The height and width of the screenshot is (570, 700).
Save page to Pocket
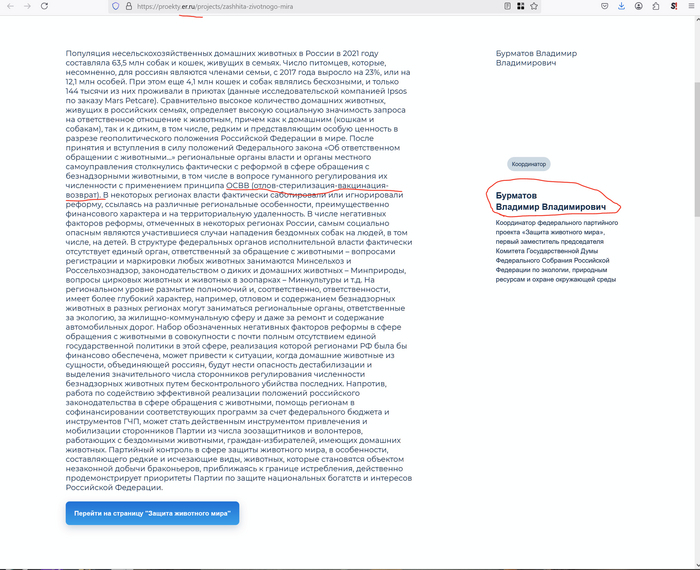[606, 6]
